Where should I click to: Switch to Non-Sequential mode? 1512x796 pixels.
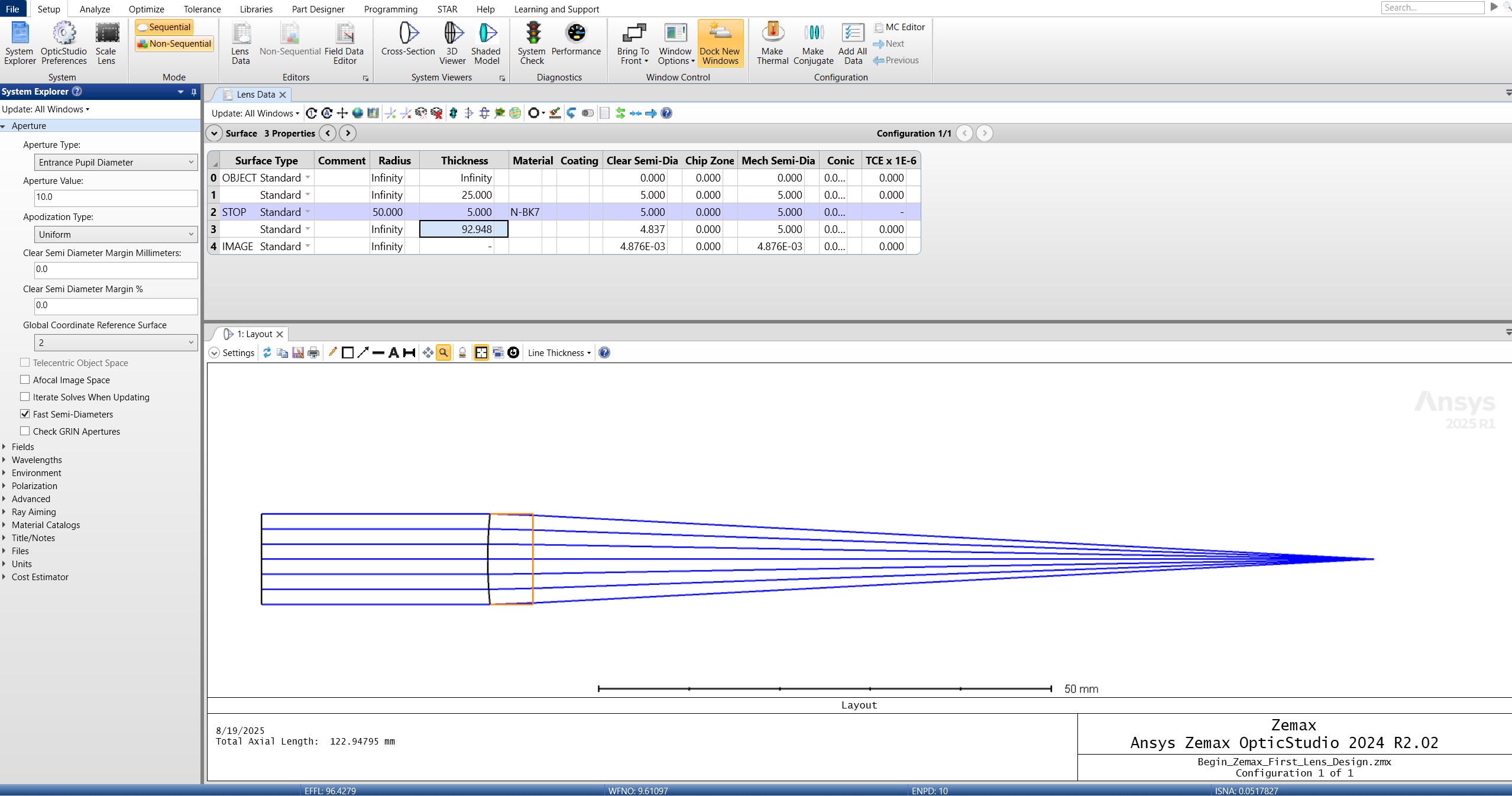pos(174,44)
